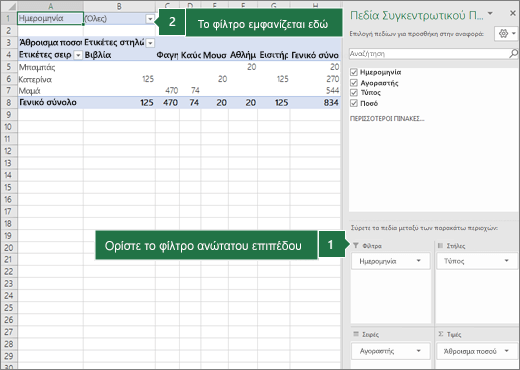Select the cell with value 74 in Μαμά row
The width and height of the screenshot is (520, 370).
tap(190, 91)
